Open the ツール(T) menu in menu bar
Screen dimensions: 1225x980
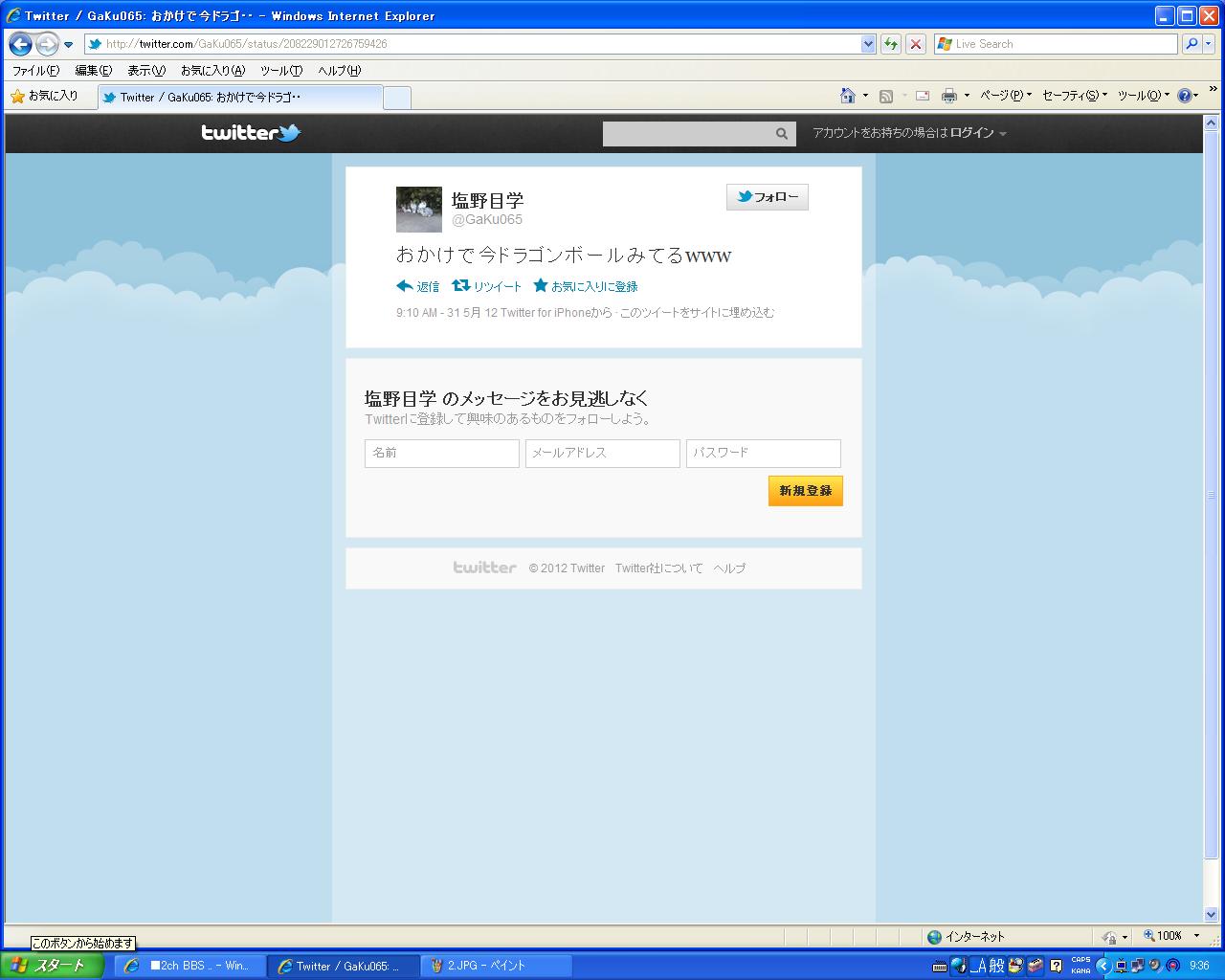(281, 71)
